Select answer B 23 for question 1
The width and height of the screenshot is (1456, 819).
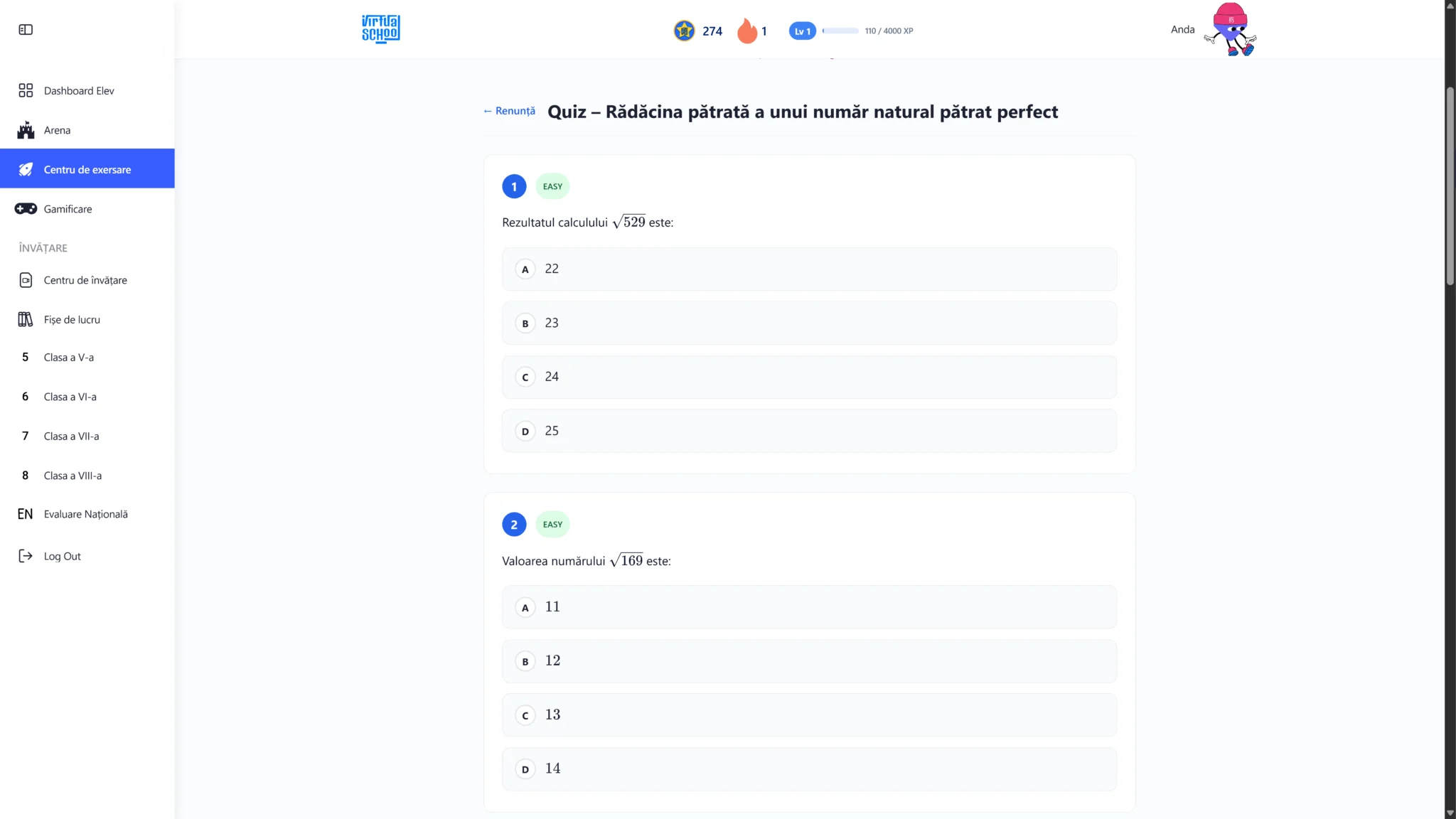pyautogui.click(x=809, y=323)
